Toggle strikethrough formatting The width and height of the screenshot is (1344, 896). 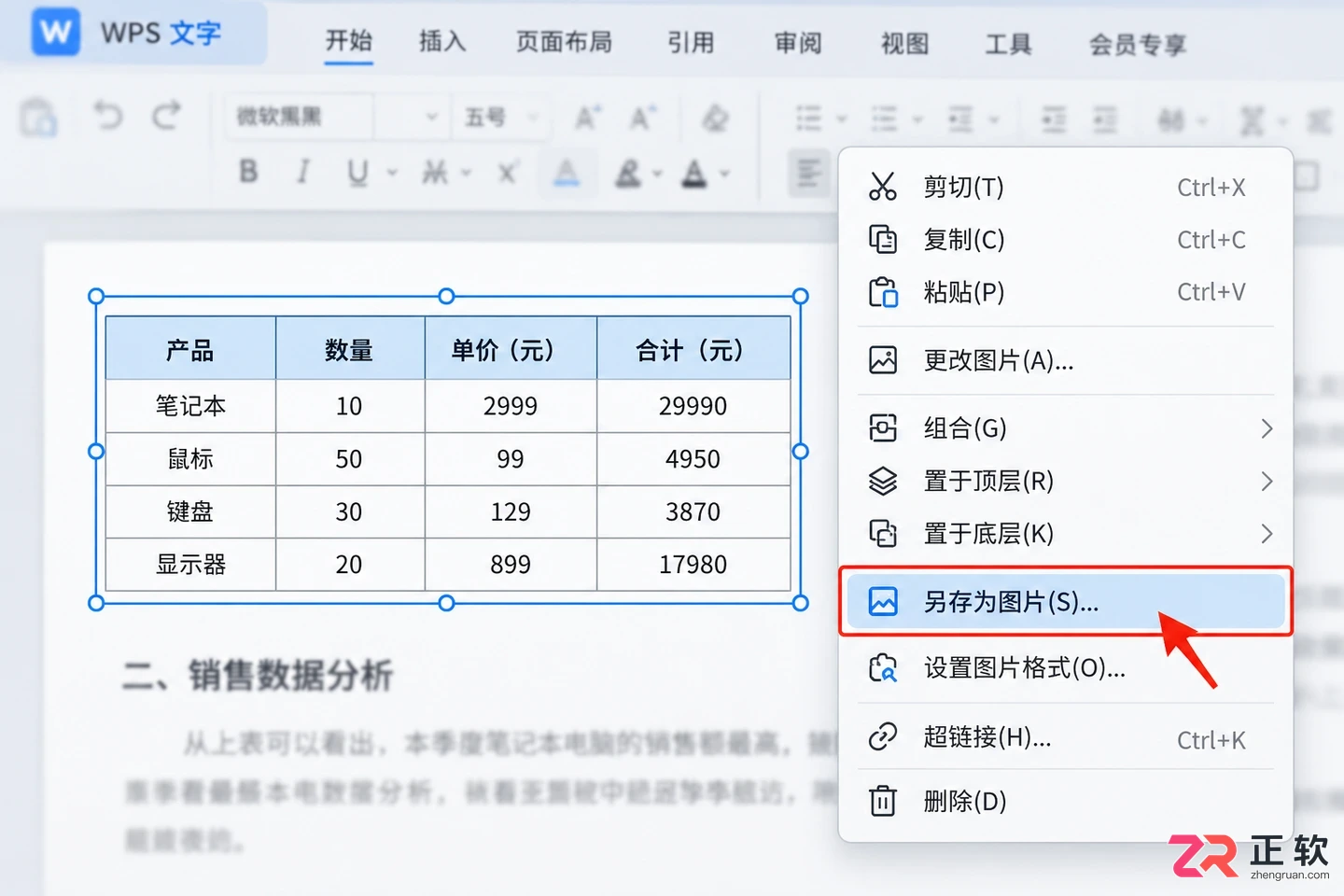435,173
